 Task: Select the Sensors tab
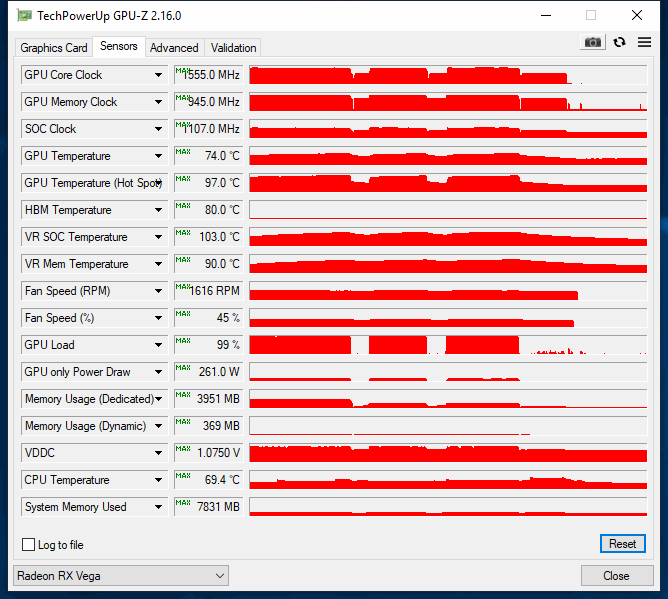119,46
